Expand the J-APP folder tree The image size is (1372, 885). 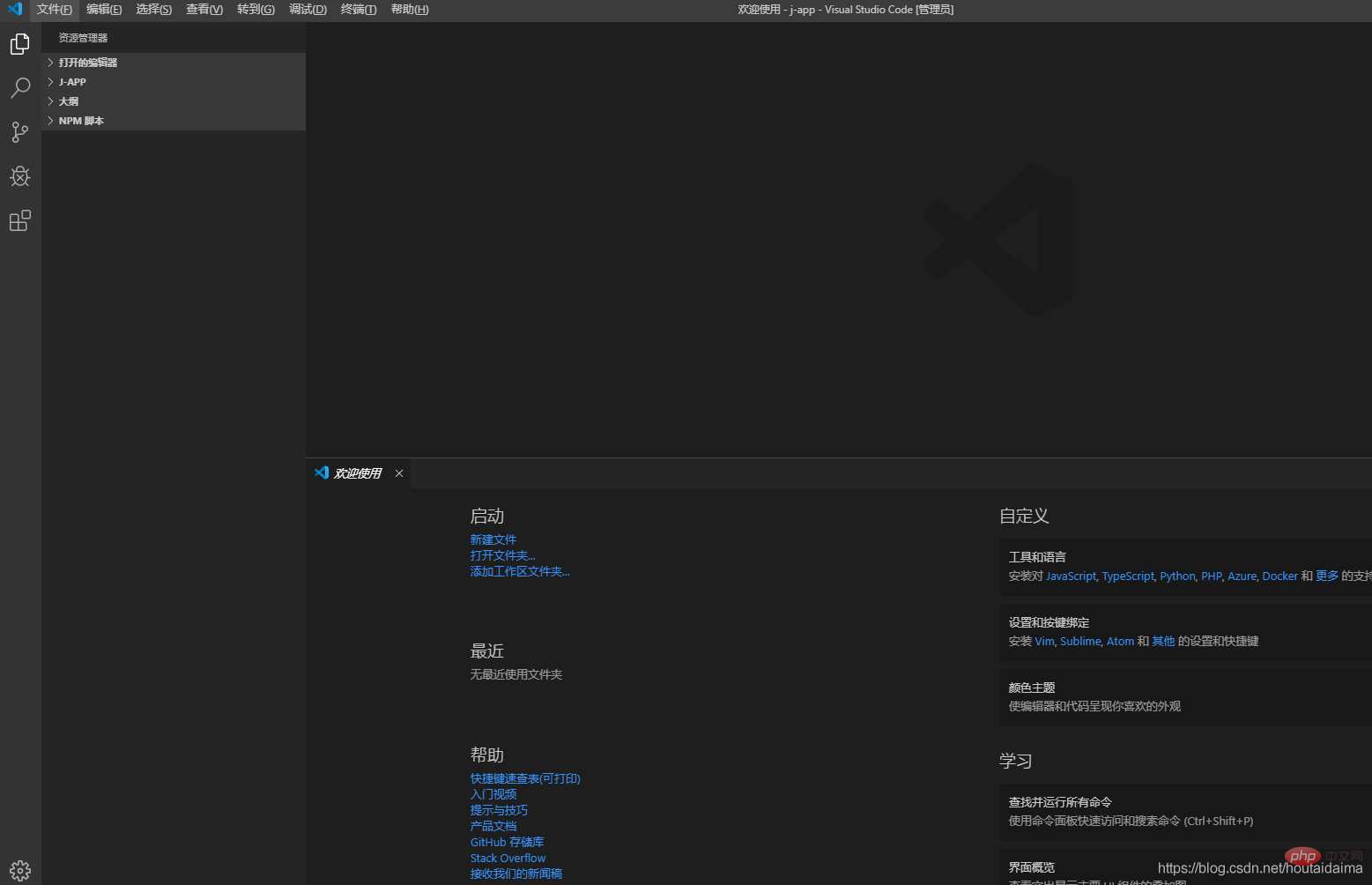click(72, 82)
